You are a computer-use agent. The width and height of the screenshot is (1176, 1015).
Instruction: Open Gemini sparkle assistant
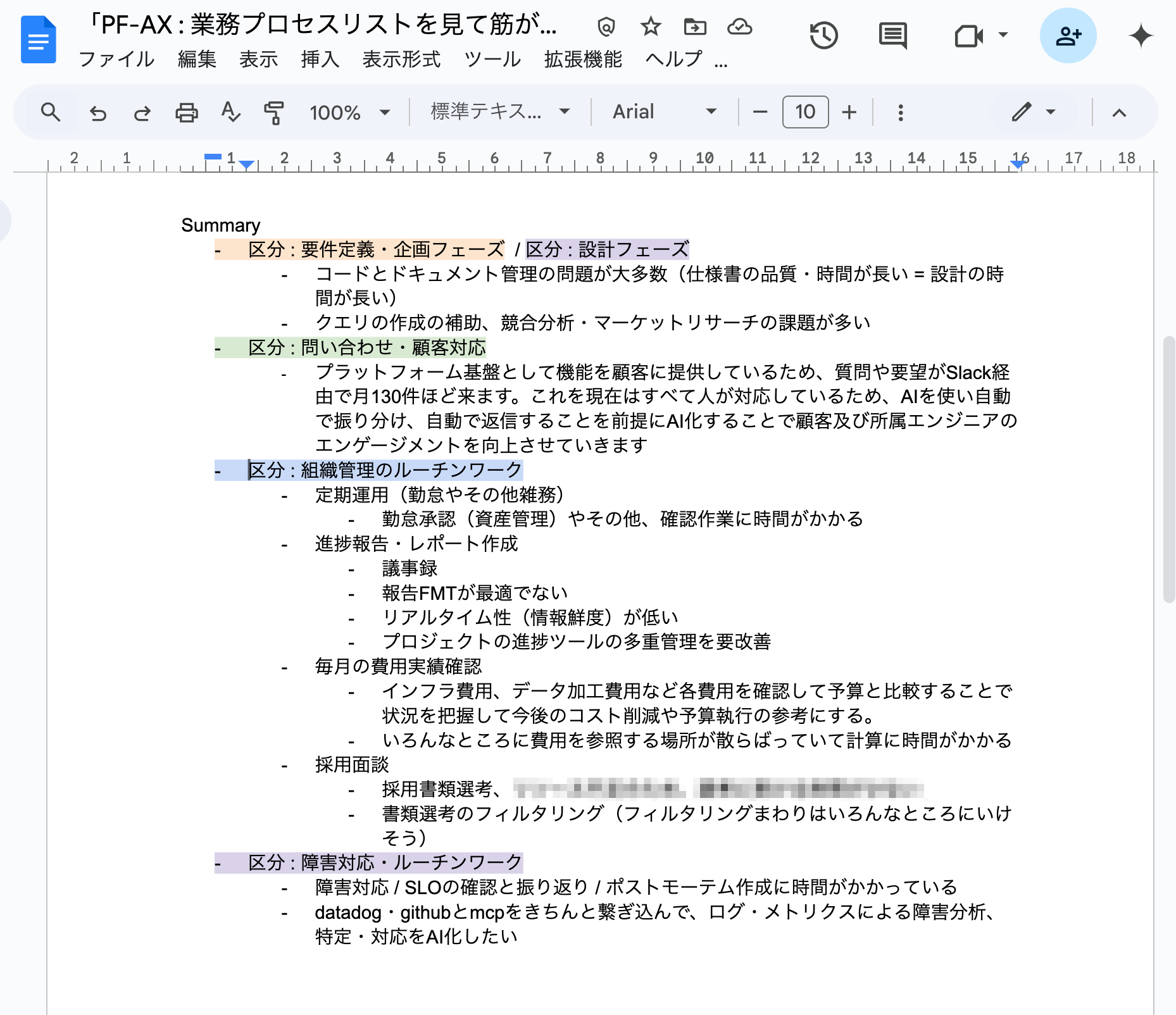[x=1141, y=35]
